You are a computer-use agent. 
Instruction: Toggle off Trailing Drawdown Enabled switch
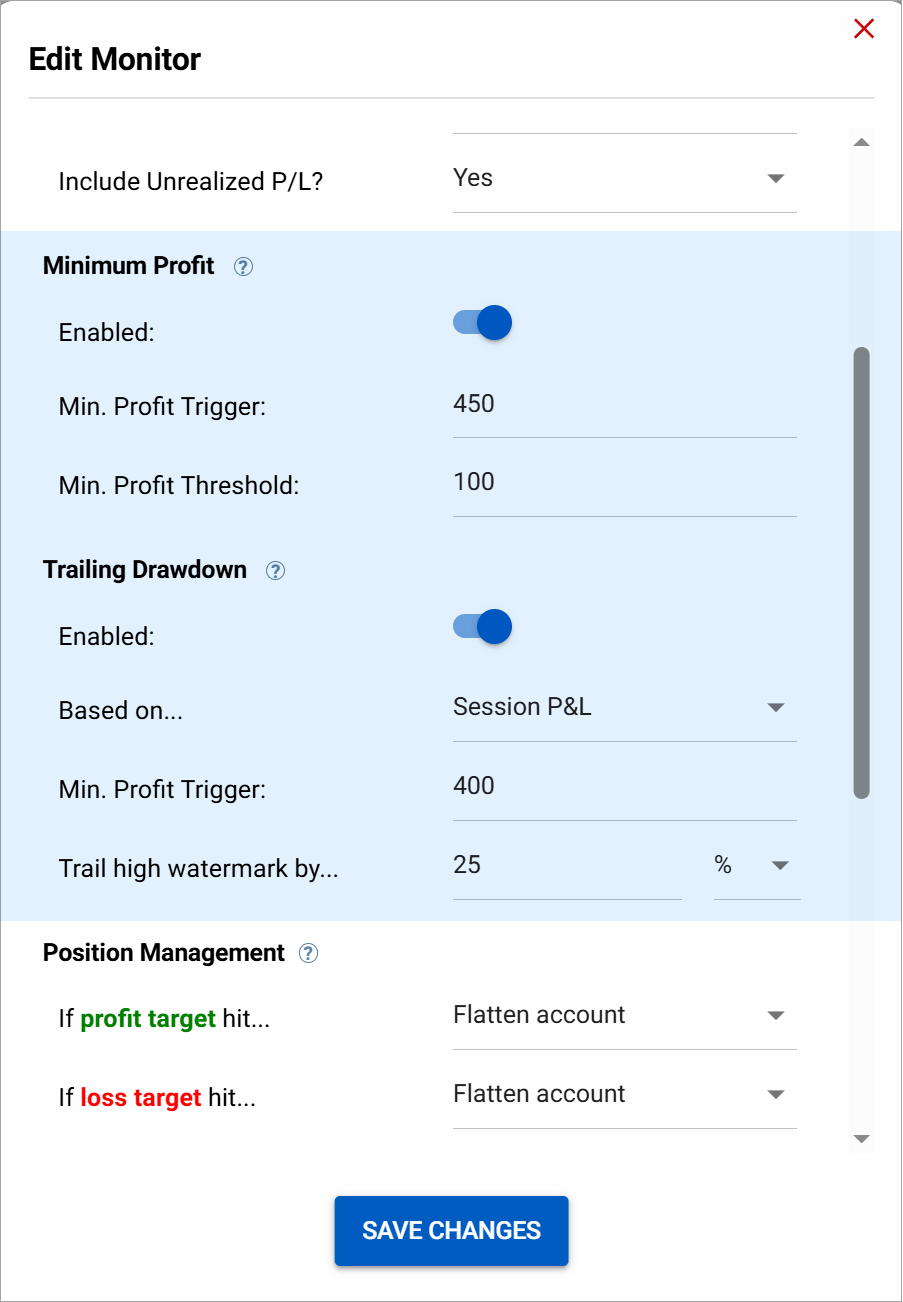tap(481, 626)
